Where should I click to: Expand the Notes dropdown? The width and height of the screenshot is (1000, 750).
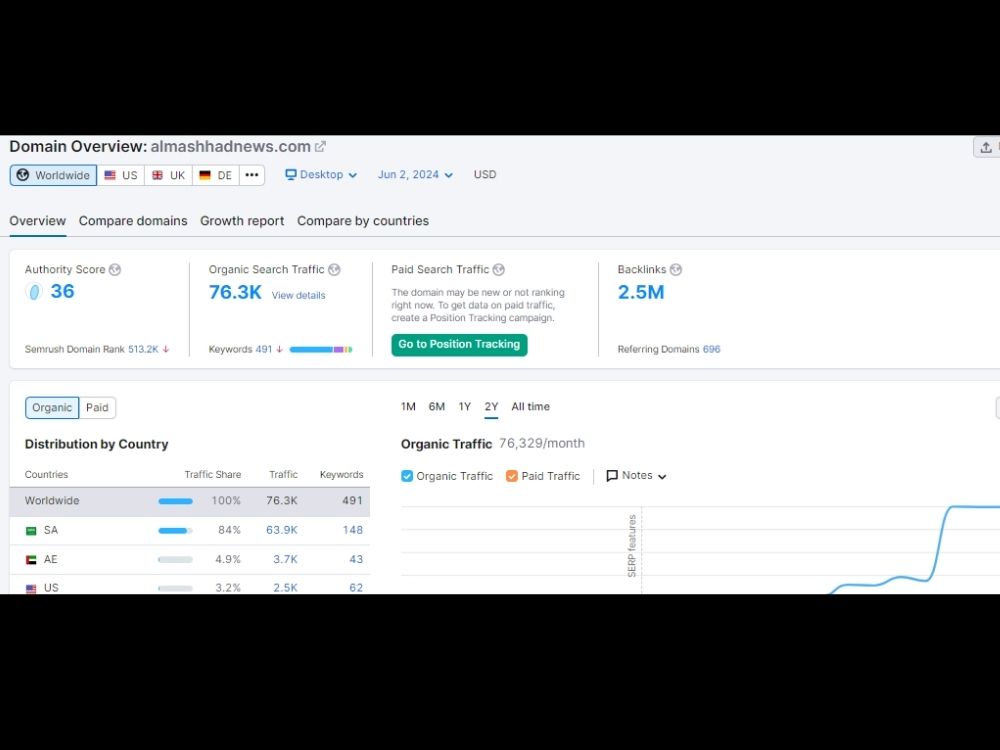coord(636,476)
